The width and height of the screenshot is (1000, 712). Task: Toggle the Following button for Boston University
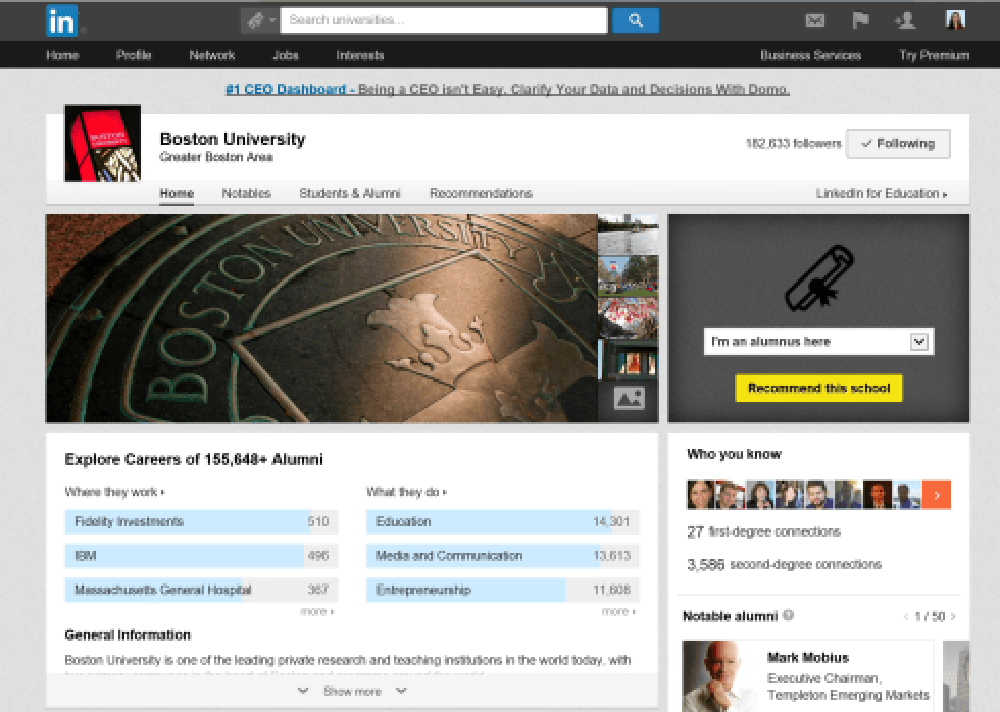pos(897,144)
